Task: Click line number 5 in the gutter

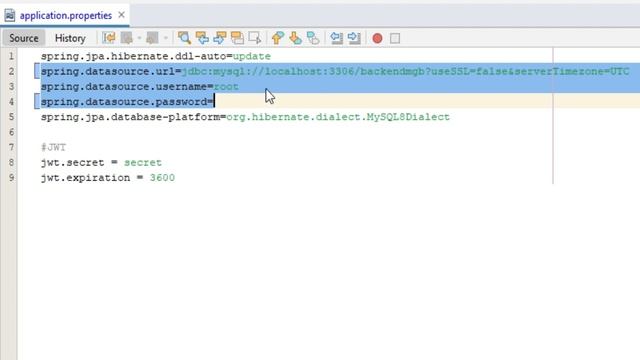Action: [x=11, y=117]
